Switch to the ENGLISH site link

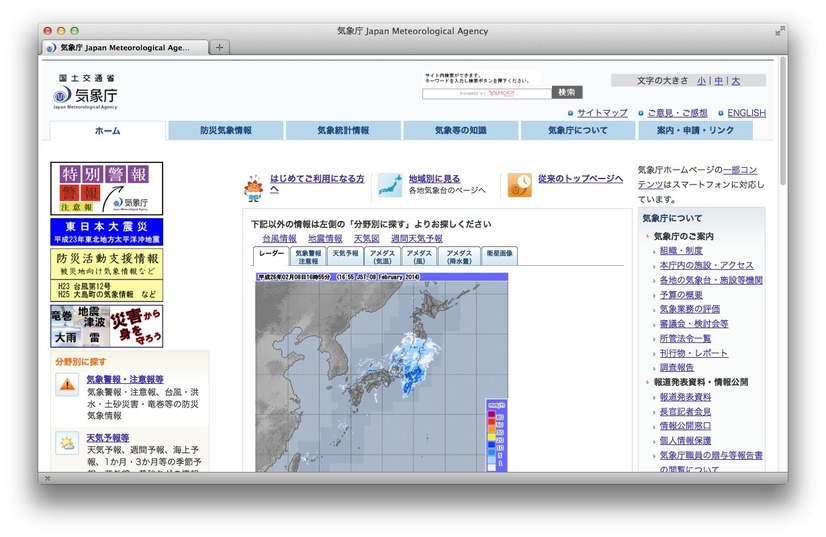click(746, 113)
